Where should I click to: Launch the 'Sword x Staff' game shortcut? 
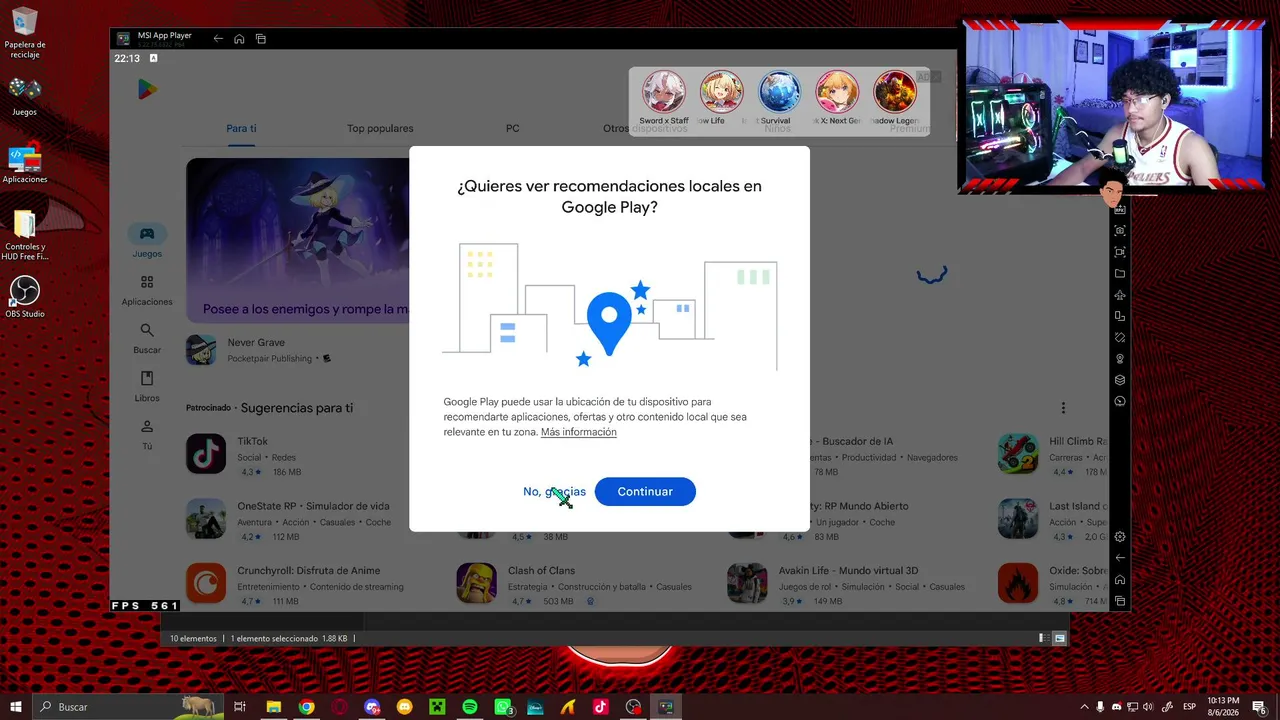(664, 98)
